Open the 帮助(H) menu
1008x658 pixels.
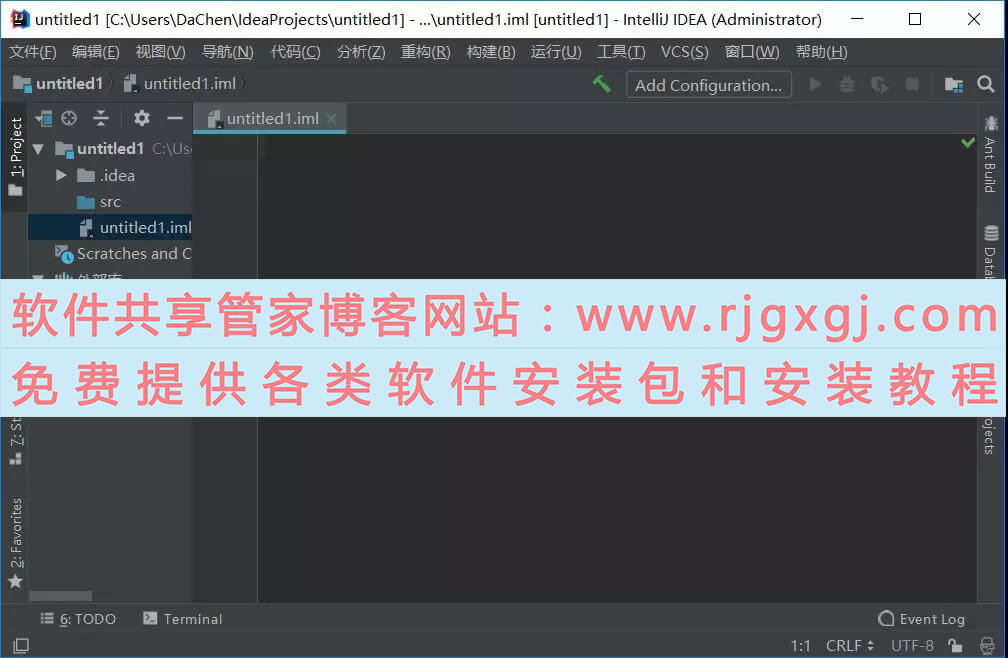821,51
